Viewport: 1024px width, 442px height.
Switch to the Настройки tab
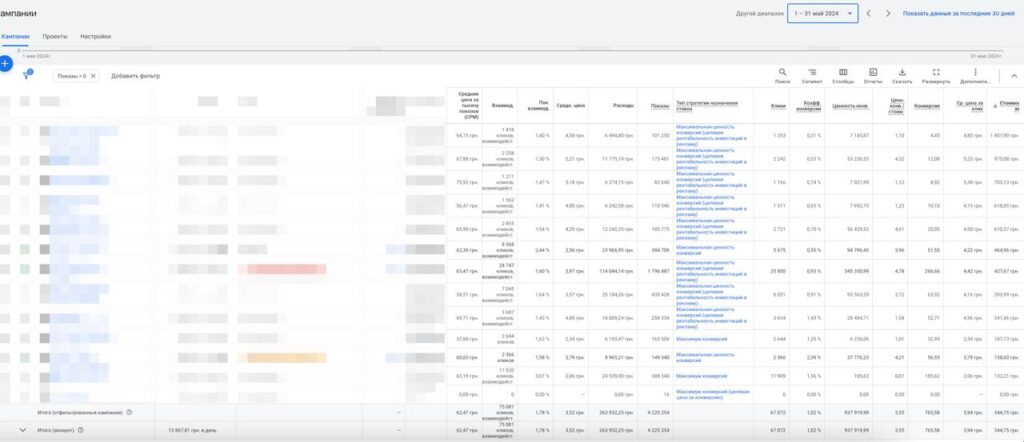coord(95,36)
